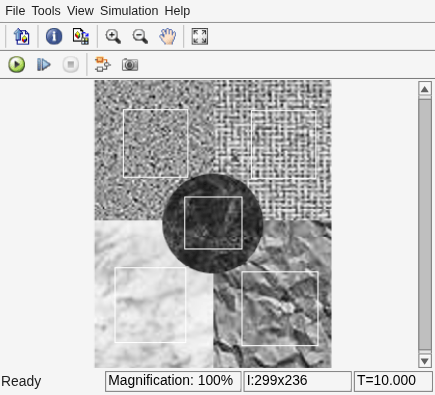Open the video information icon
The height and width of the screenshot is (395, 435).
pyautogui.click(x=54, y=36)
